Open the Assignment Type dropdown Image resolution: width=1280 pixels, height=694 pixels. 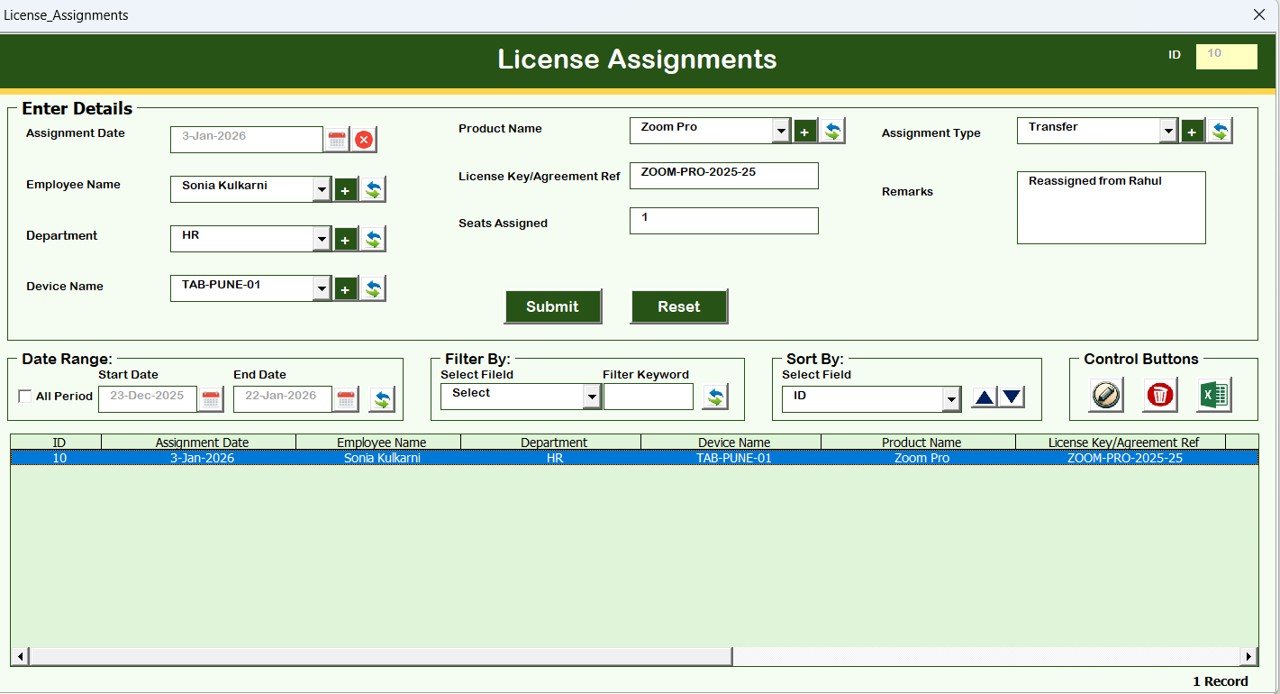coord(1168,131)
